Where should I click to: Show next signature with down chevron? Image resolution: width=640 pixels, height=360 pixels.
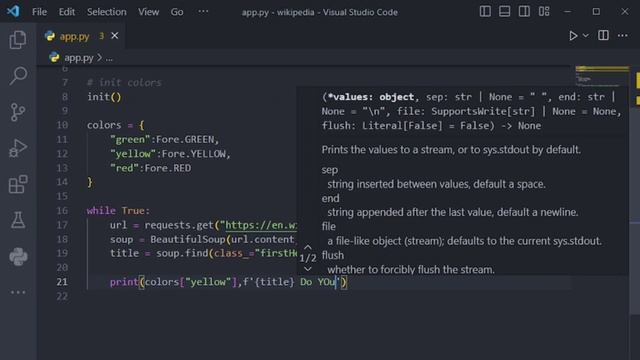[x=308, y=269]
